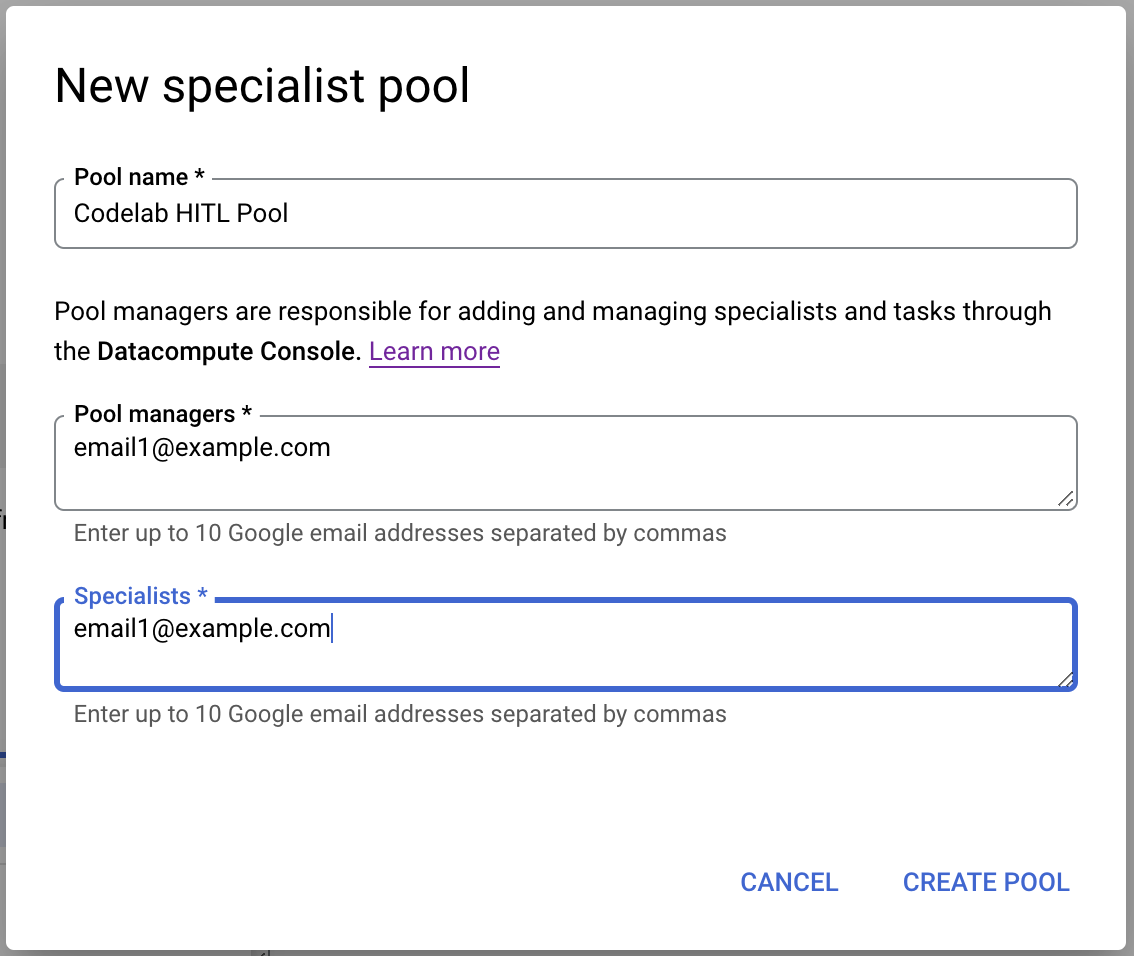Click the Pool managers helper text
Image resolution: width=1134 pixels, height=956 pixels.
pyautogui.click(x=398, y=532)
